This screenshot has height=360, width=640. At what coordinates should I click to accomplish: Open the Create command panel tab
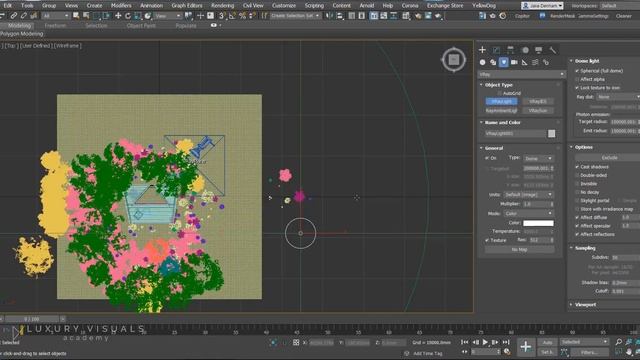pos(482,50)
